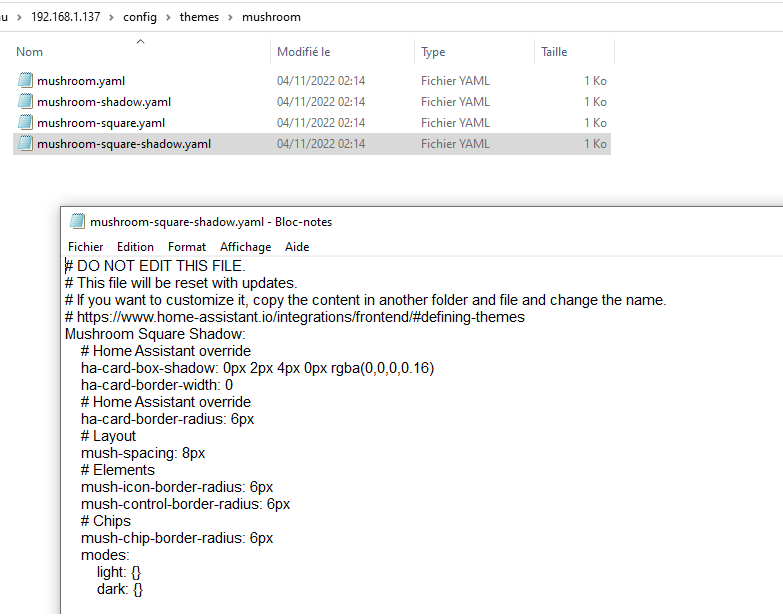This screenshot has height=616, width=783.
Task: Select the mushroom-shadow.yaml file icon
Action: point(26,102)
